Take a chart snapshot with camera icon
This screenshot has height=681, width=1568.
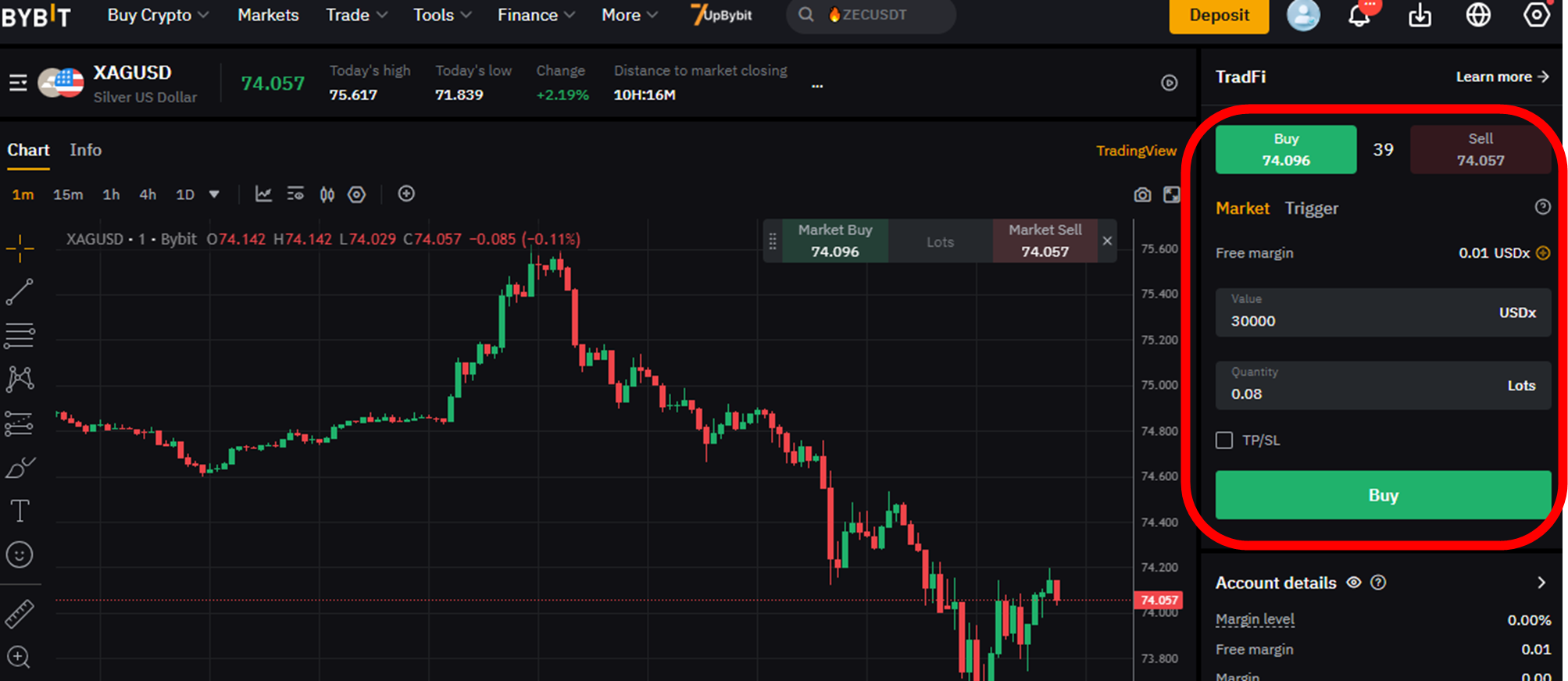1142,194
